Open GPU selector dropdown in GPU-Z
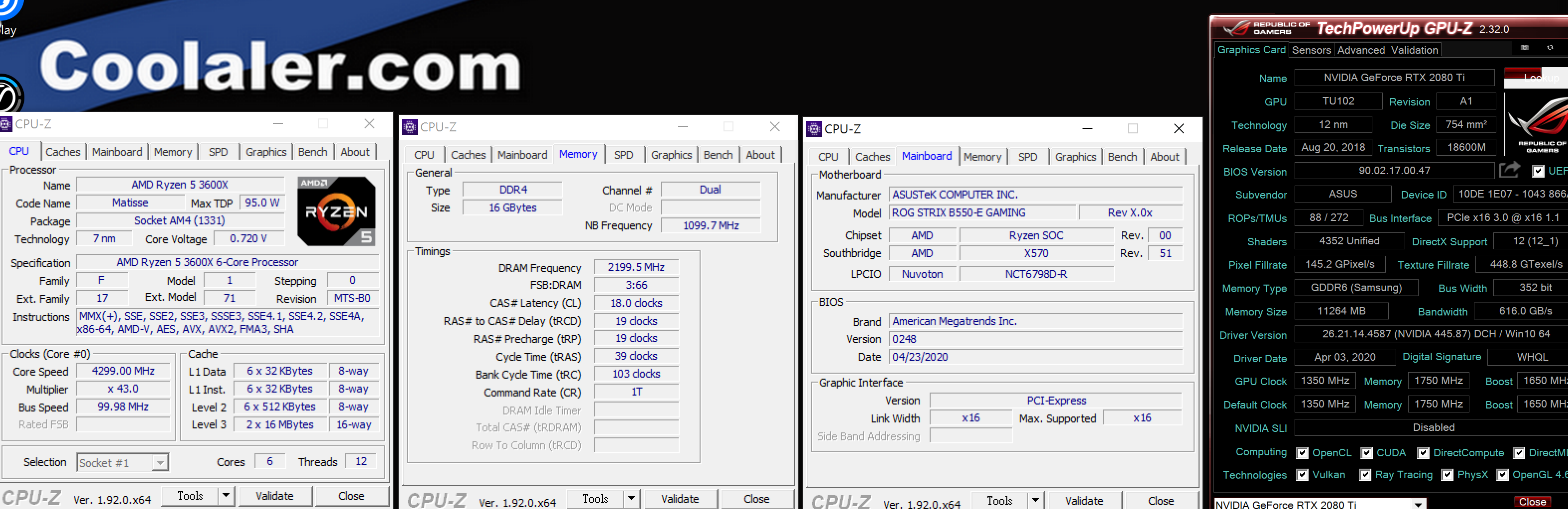Screen dimensions: 1568x509 [x=1418, y=504]
